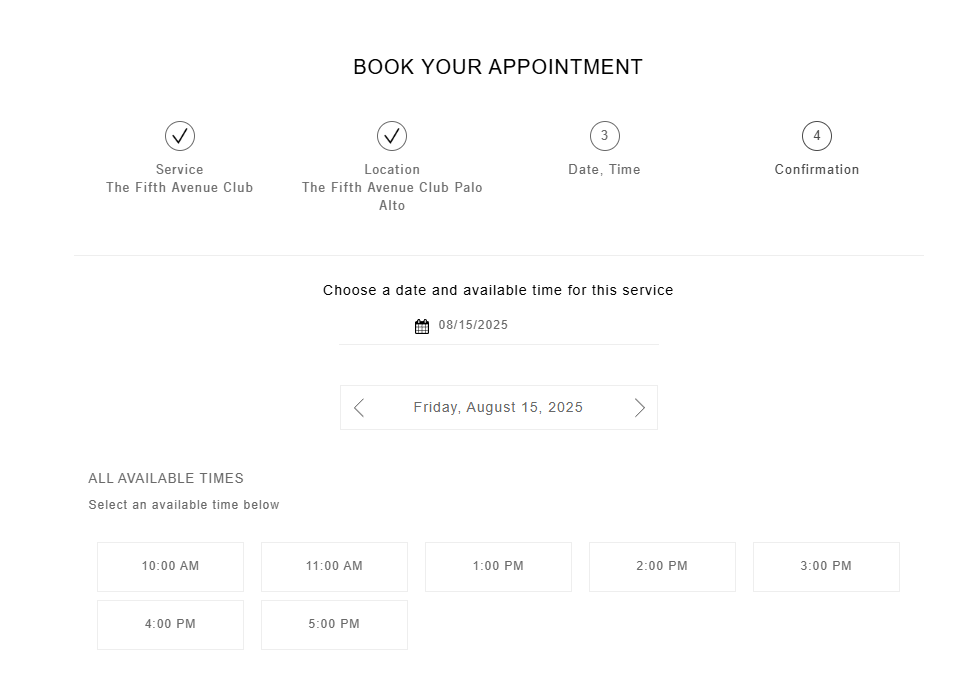Choose the 11:00 AM time slot
This screenshot has height=698, width=970.
point(334,567)
